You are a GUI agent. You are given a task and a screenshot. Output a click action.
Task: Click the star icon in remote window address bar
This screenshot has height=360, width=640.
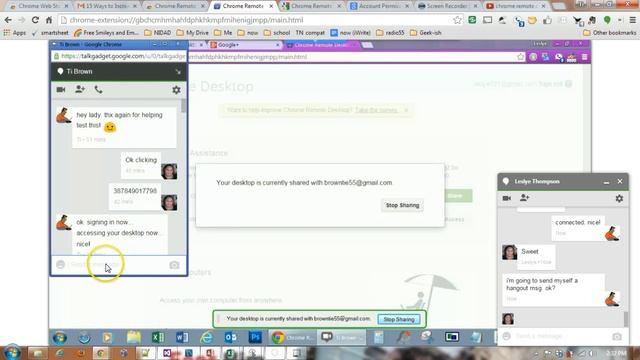(x=520, y=57)
